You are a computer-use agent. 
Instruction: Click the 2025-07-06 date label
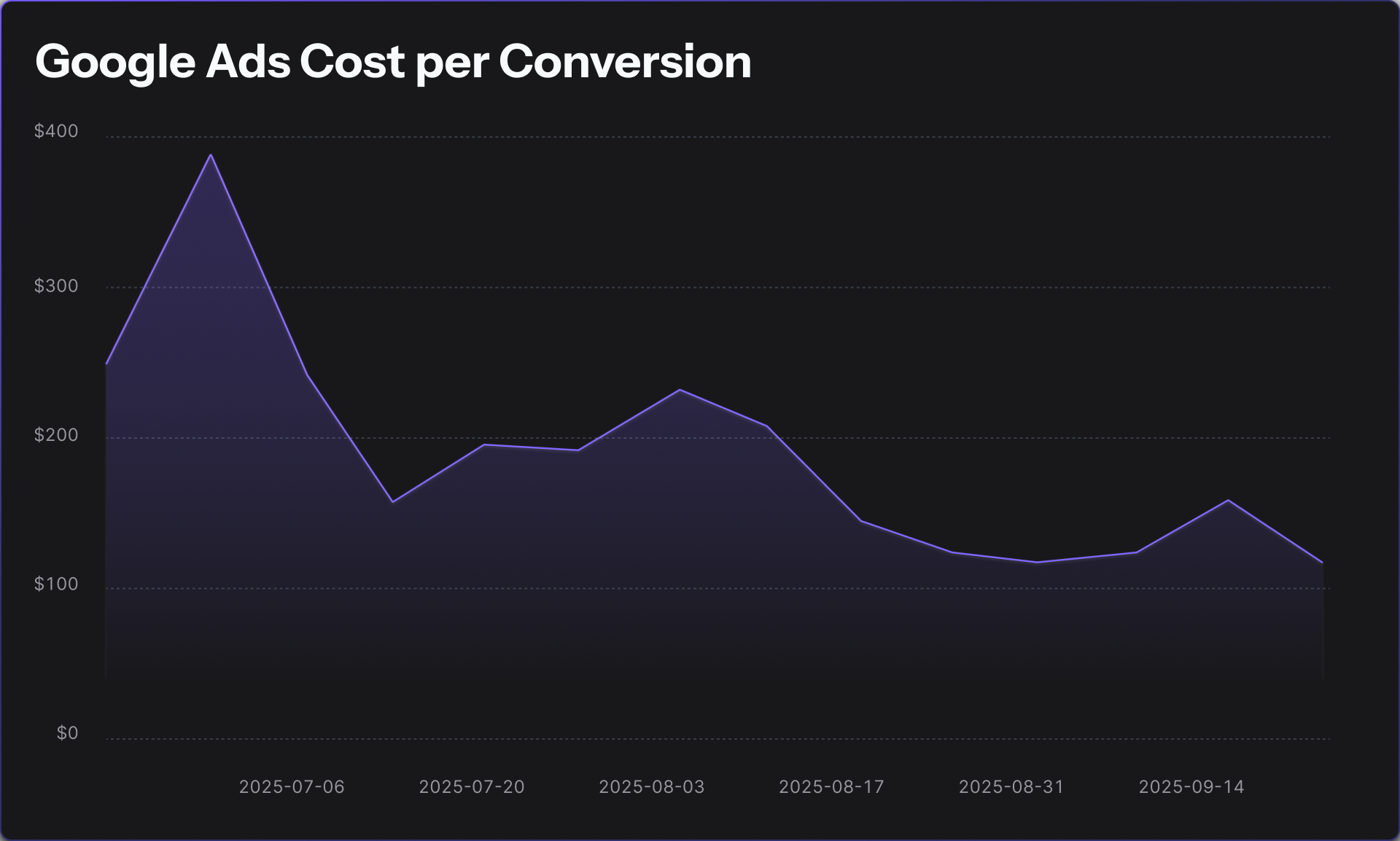click(x=292, y=787)
